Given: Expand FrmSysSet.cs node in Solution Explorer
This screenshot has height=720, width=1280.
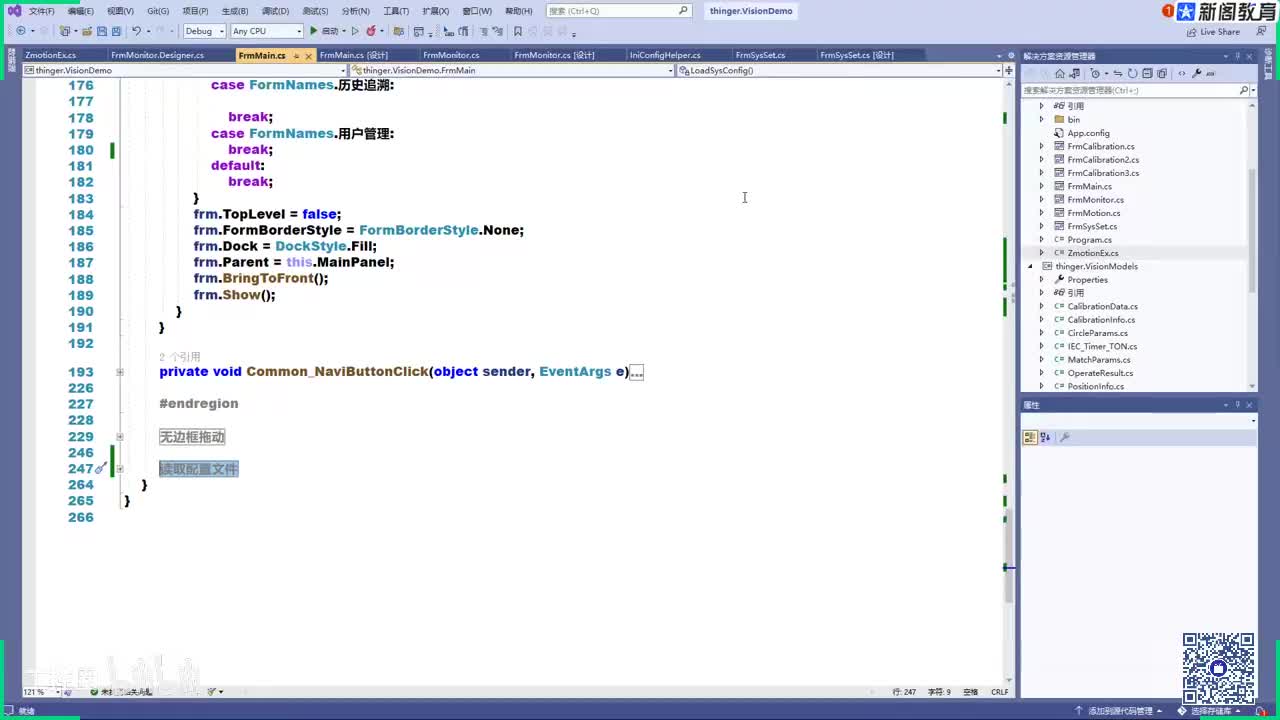Looking at the screenshot, I should coord(1041,226).
